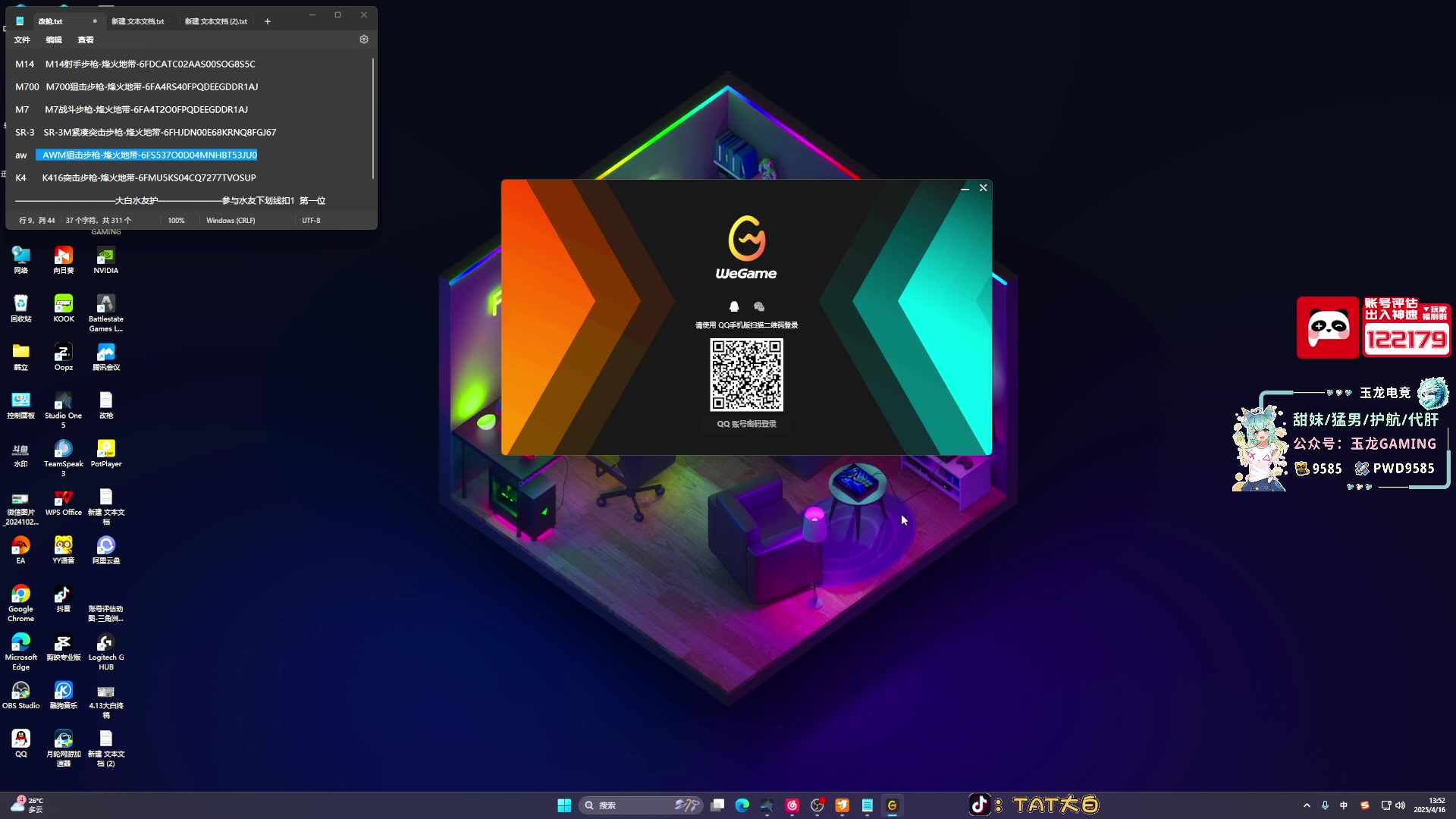The height and width of the screenshot is (819, 1456).
Task: Select the 回收站 desktop icon
Action: 21,309
